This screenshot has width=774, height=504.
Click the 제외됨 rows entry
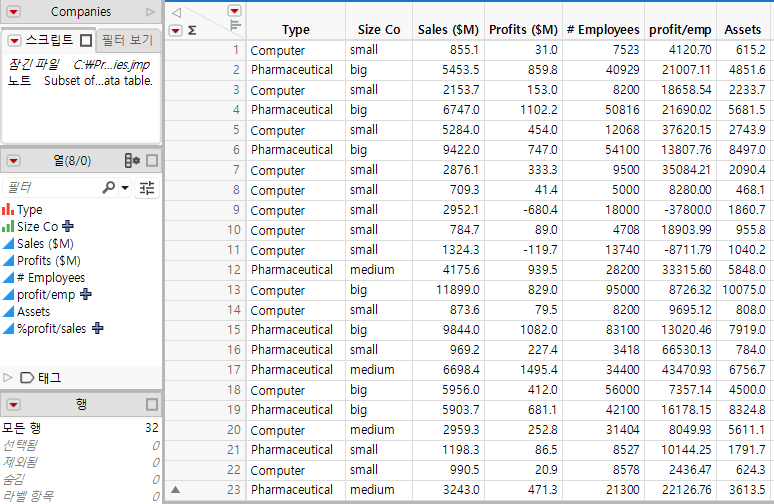(80, 462)
